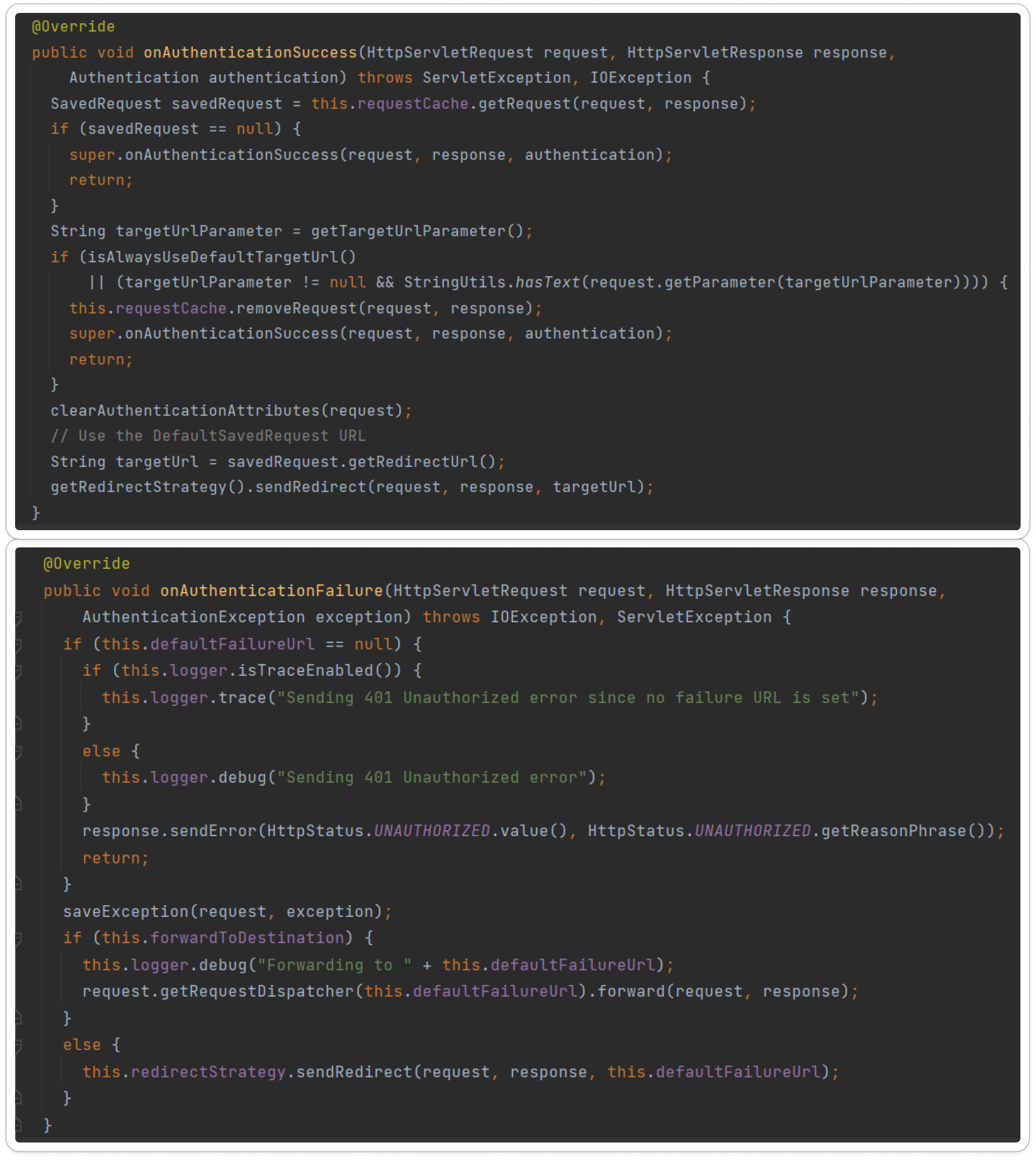Click 'getTargetUrlParameter()' method call
1036x1160 pixels.
[417, 232]
